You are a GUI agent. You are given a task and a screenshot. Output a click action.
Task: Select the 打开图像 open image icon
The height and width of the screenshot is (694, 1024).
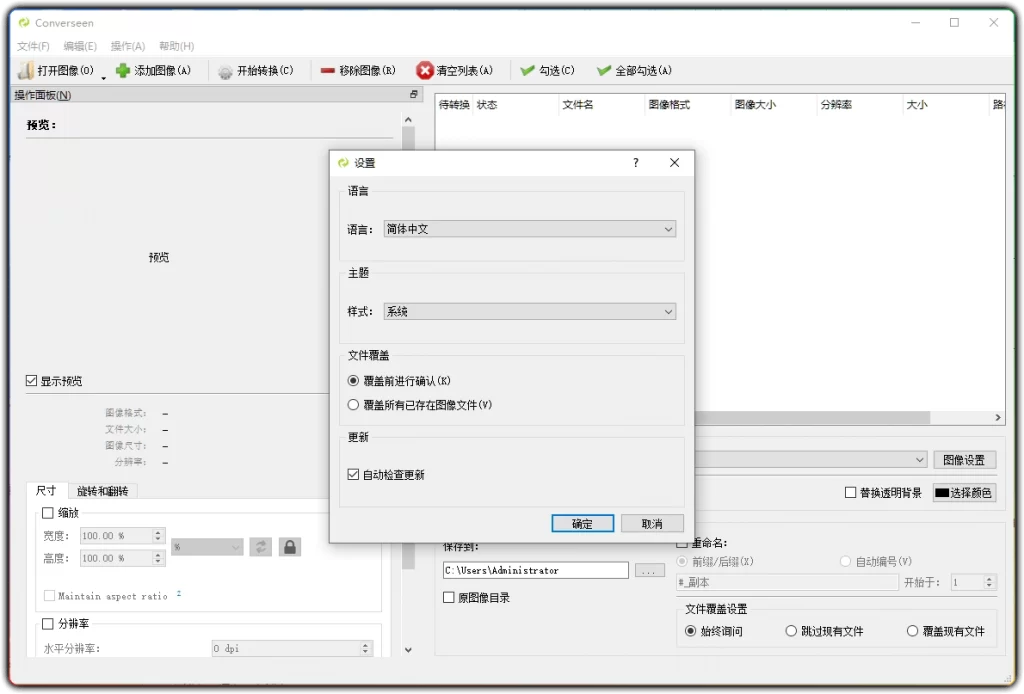pyautogui.click(x=25, y=70)
